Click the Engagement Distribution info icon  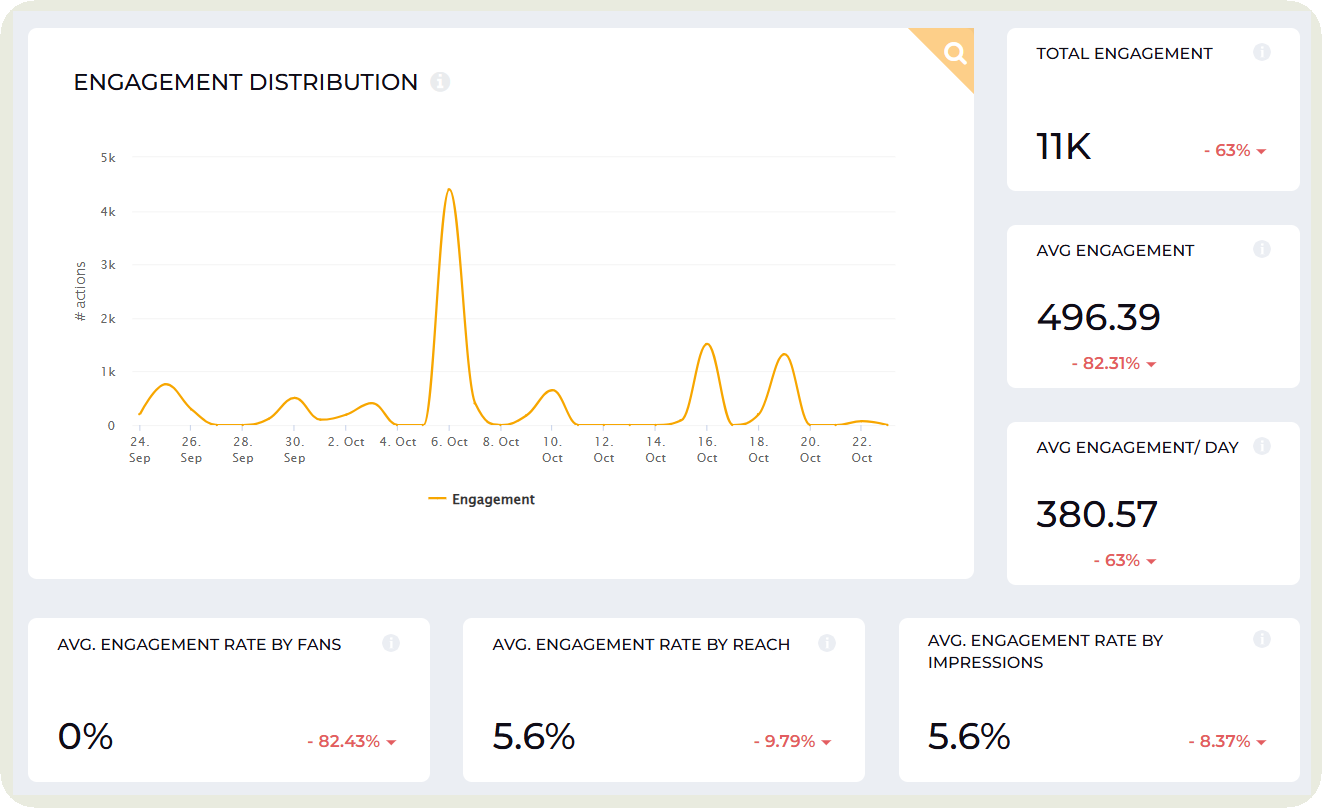click(440, 83)
